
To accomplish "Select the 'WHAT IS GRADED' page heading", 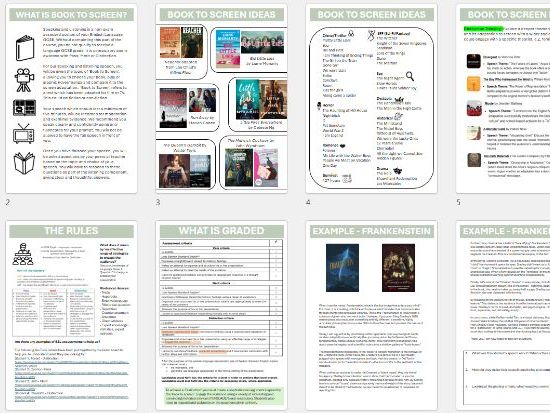I will coord(221,231).
